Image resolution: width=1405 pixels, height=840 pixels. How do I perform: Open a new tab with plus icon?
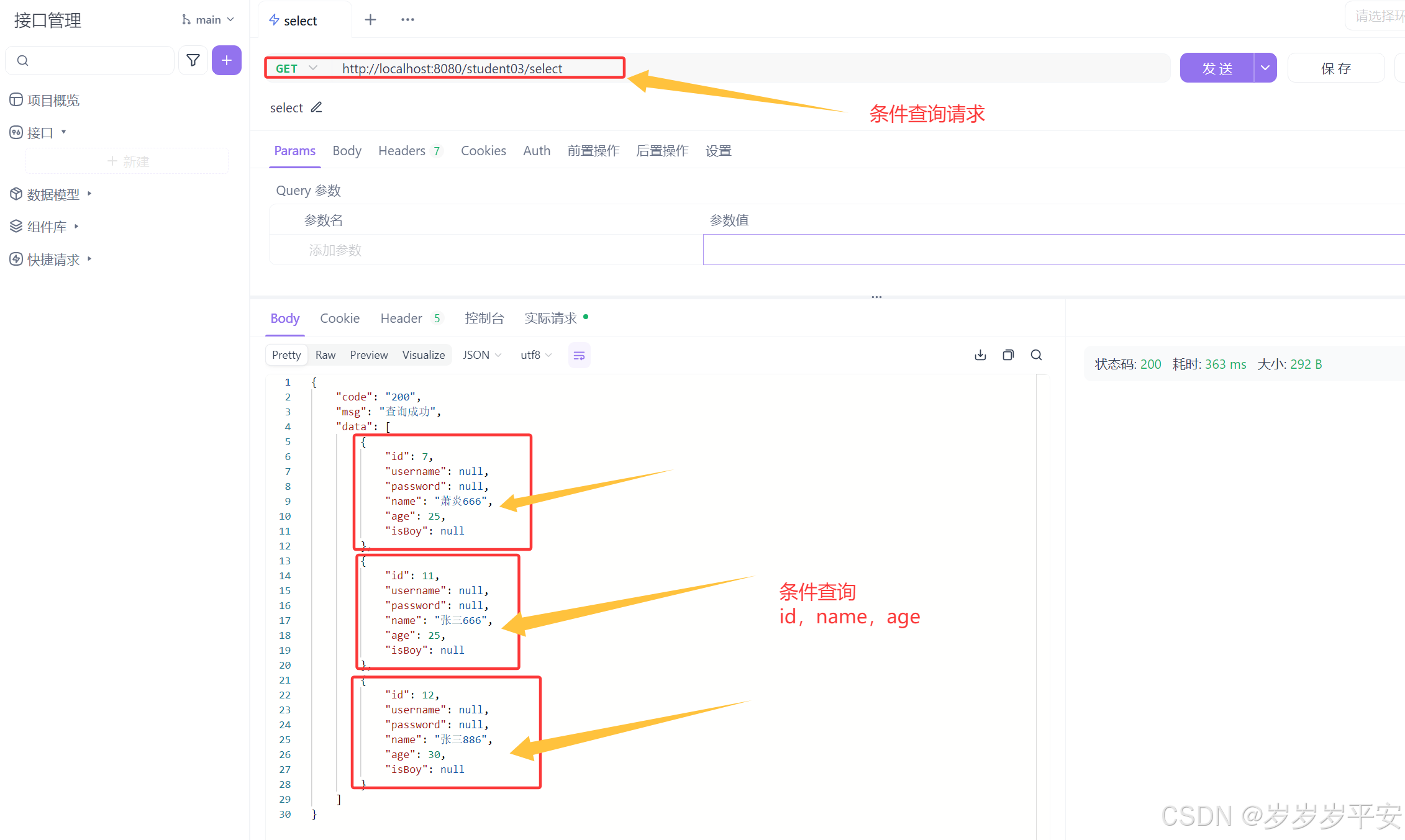371,20
